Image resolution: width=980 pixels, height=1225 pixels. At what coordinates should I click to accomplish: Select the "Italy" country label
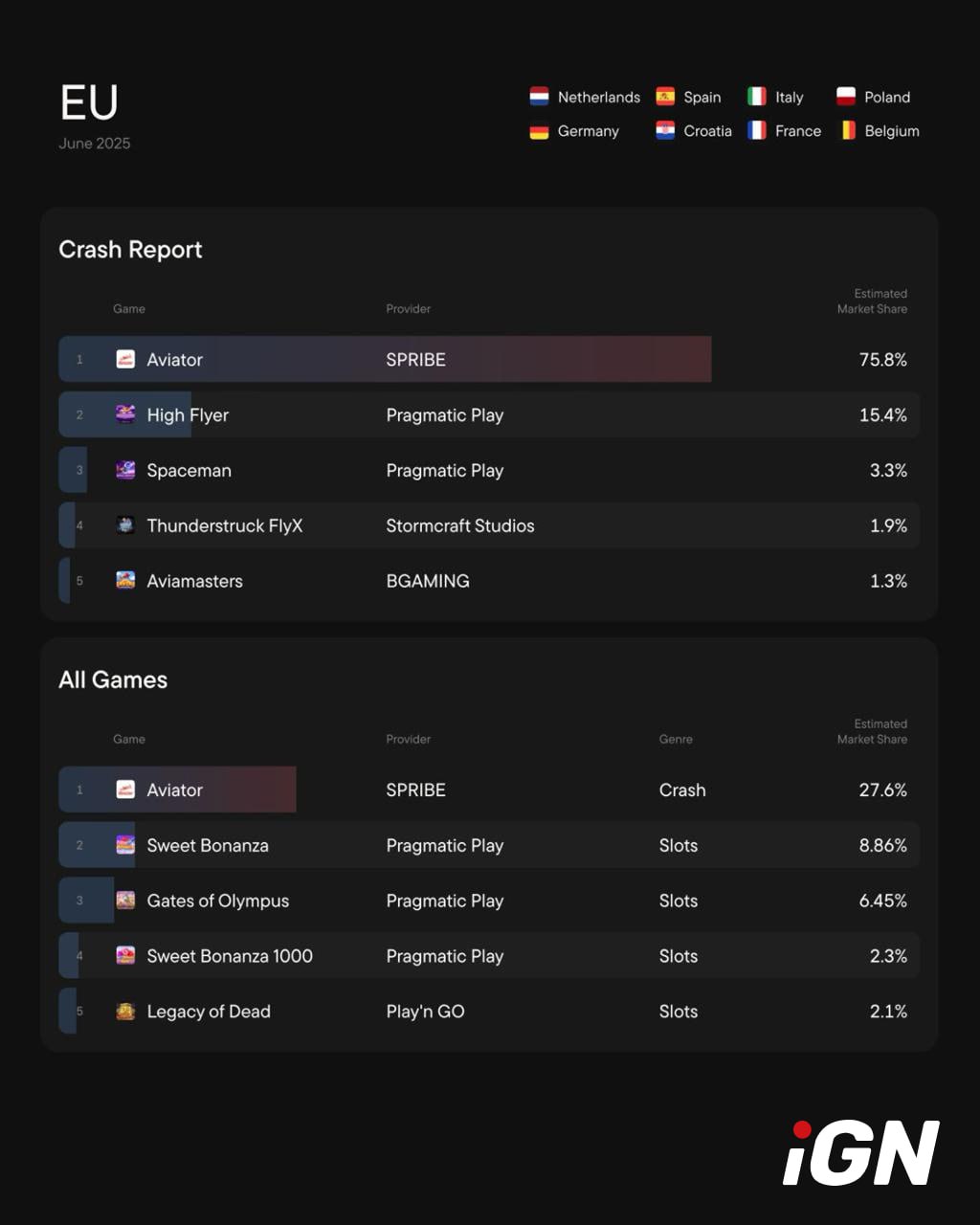tap(790, 98)
